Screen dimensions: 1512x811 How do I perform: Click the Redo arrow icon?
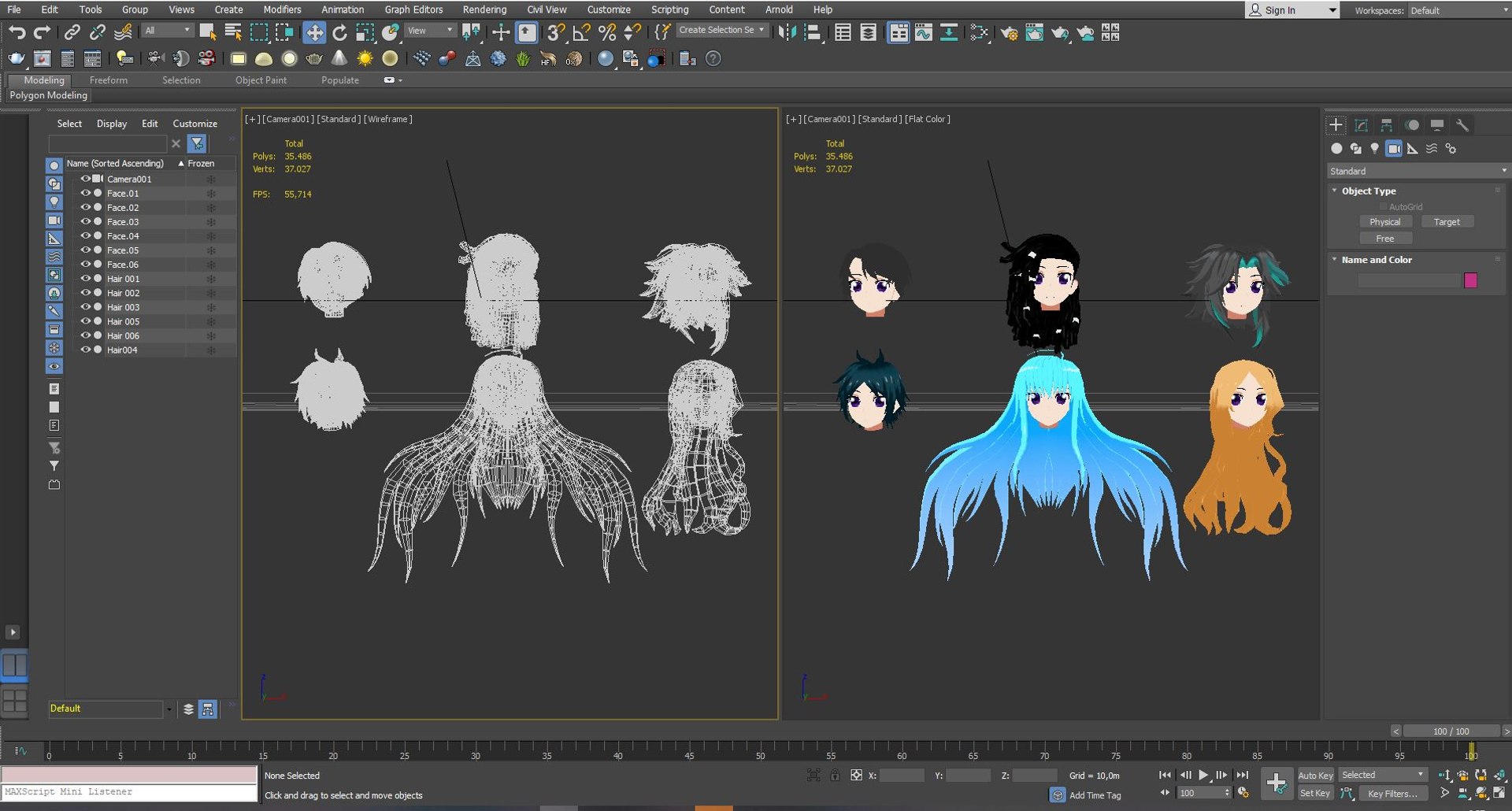pos(43,32)
